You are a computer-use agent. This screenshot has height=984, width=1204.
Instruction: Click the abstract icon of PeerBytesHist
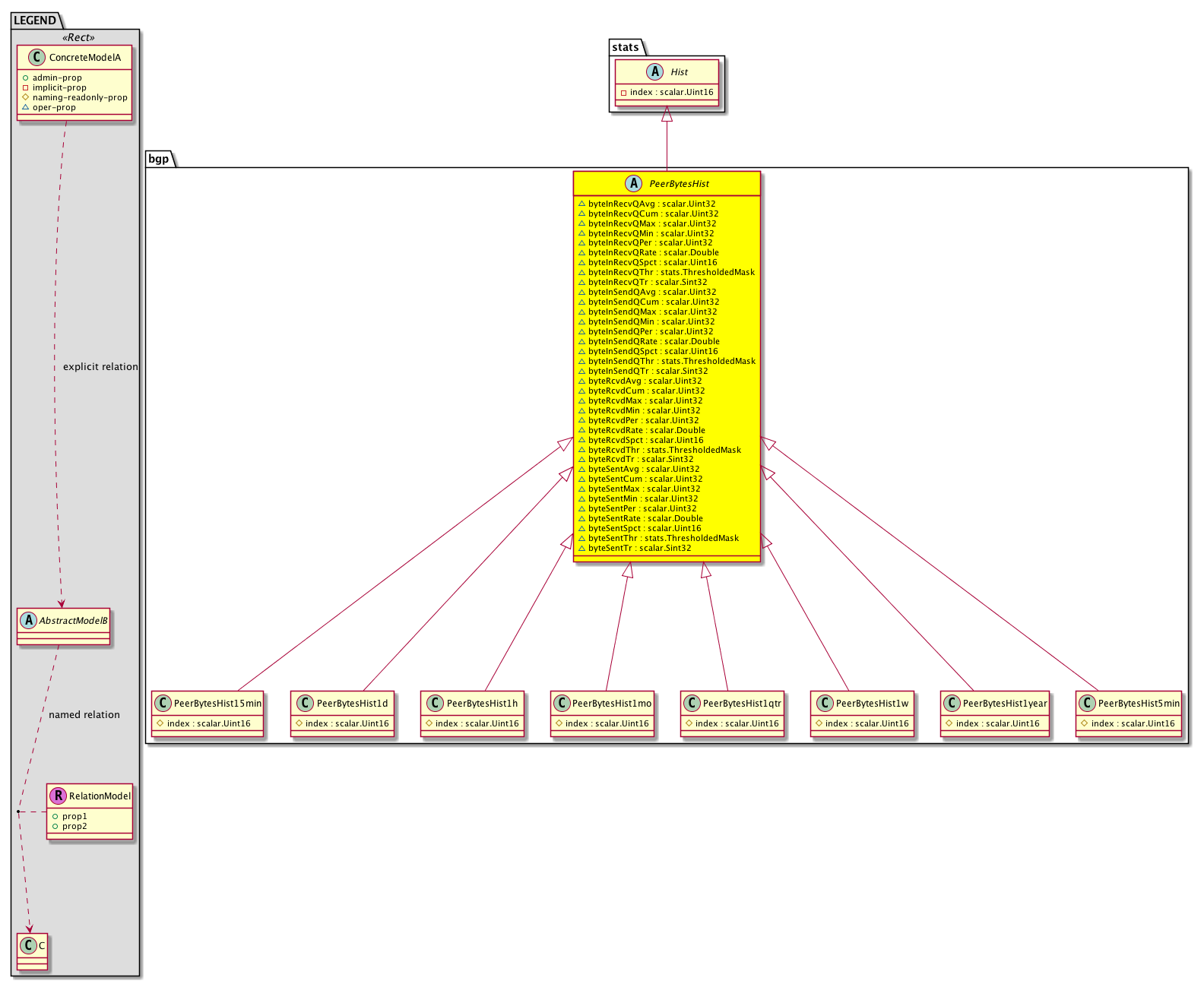tap(633, 184)
